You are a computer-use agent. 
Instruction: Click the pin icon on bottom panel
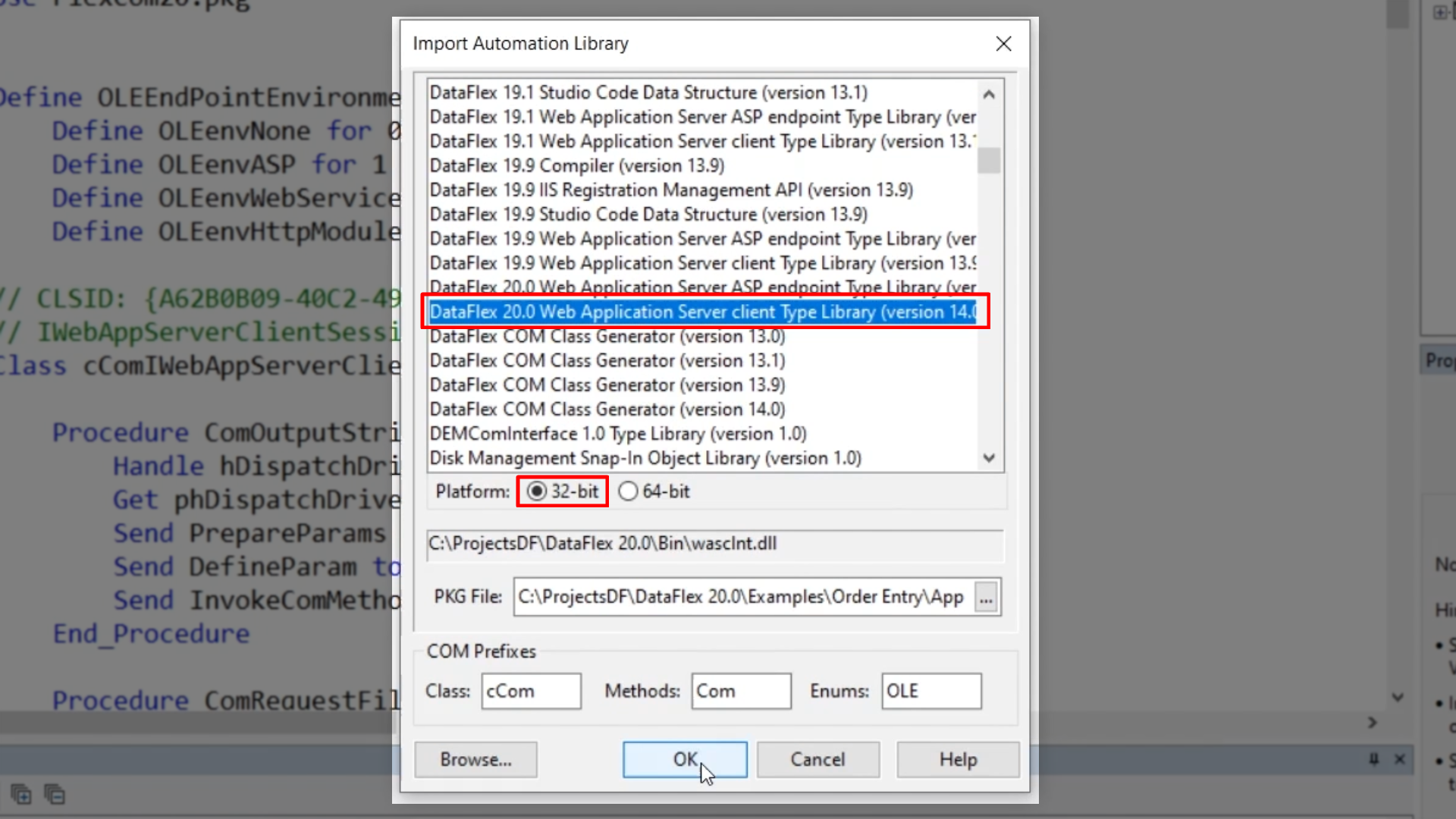coord(1373,759)
